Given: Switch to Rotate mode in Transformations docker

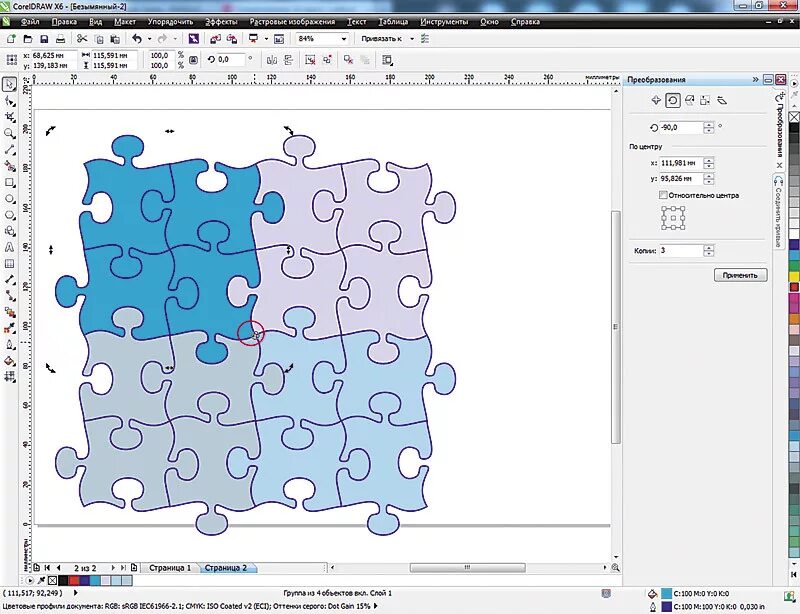Looking at the screenshot, I should [x=672, y=101].
